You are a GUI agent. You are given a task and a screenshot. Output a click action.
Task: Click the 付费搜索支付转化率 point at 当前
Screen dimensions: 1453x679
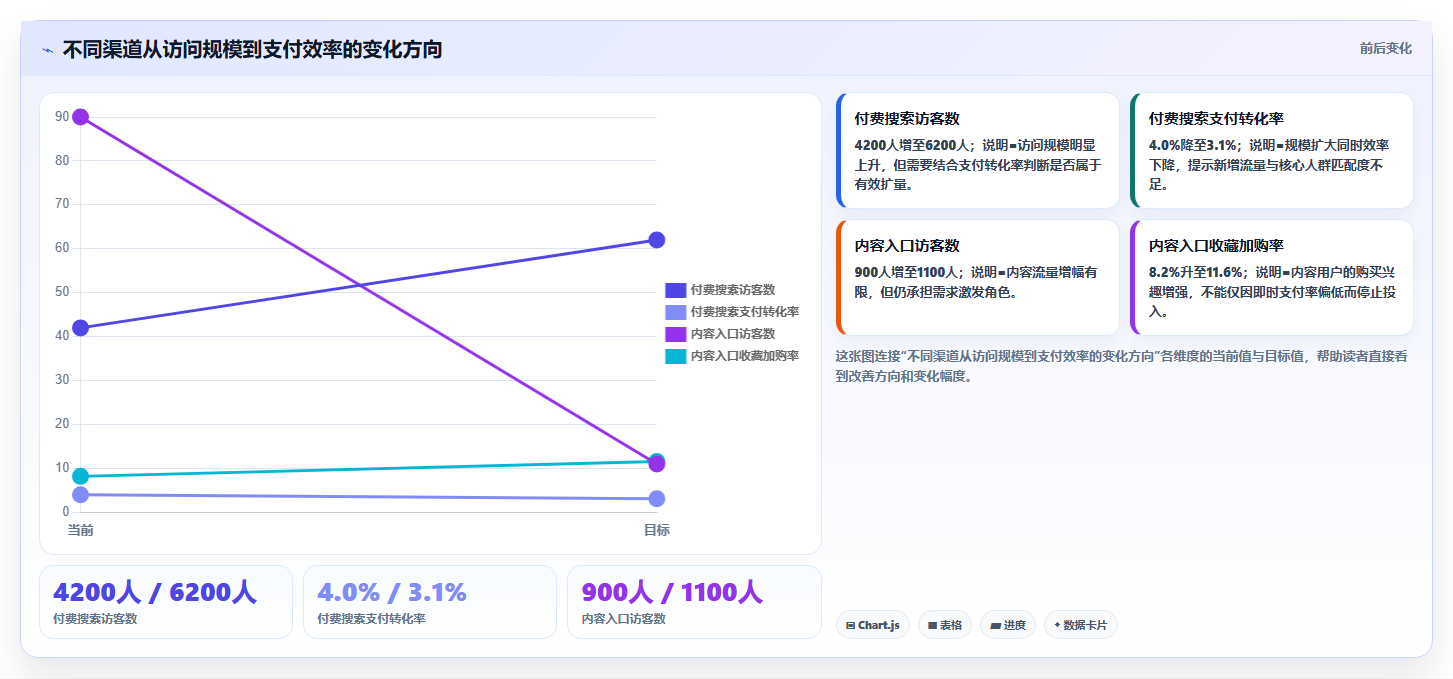coord(81,495)
